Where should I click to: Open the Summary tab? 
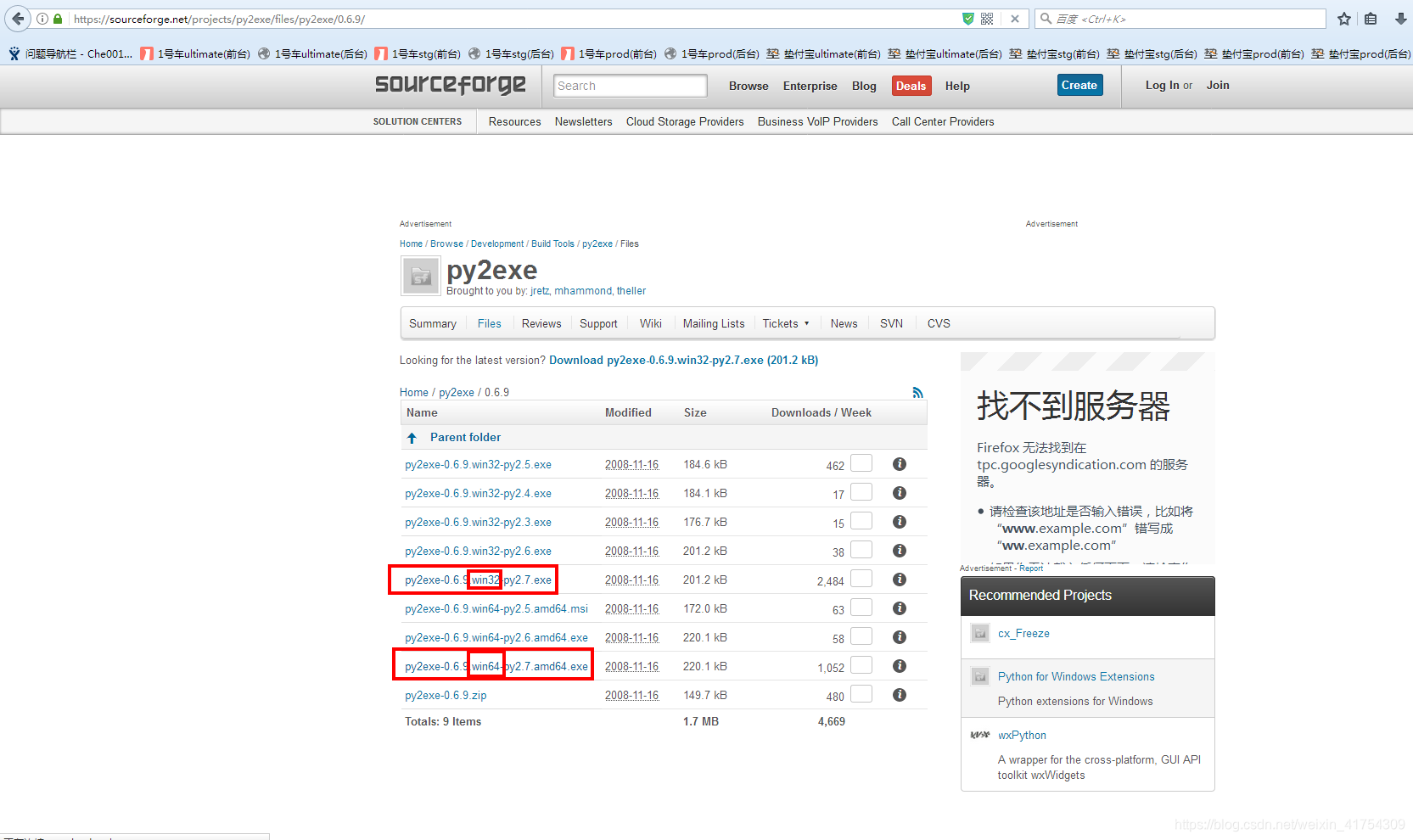433,323
